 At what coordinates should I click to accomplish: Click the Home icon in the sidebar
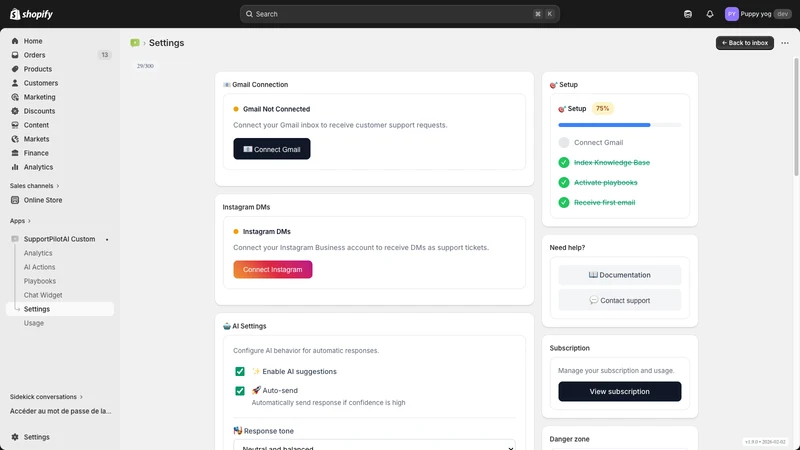tap(15, 41)
